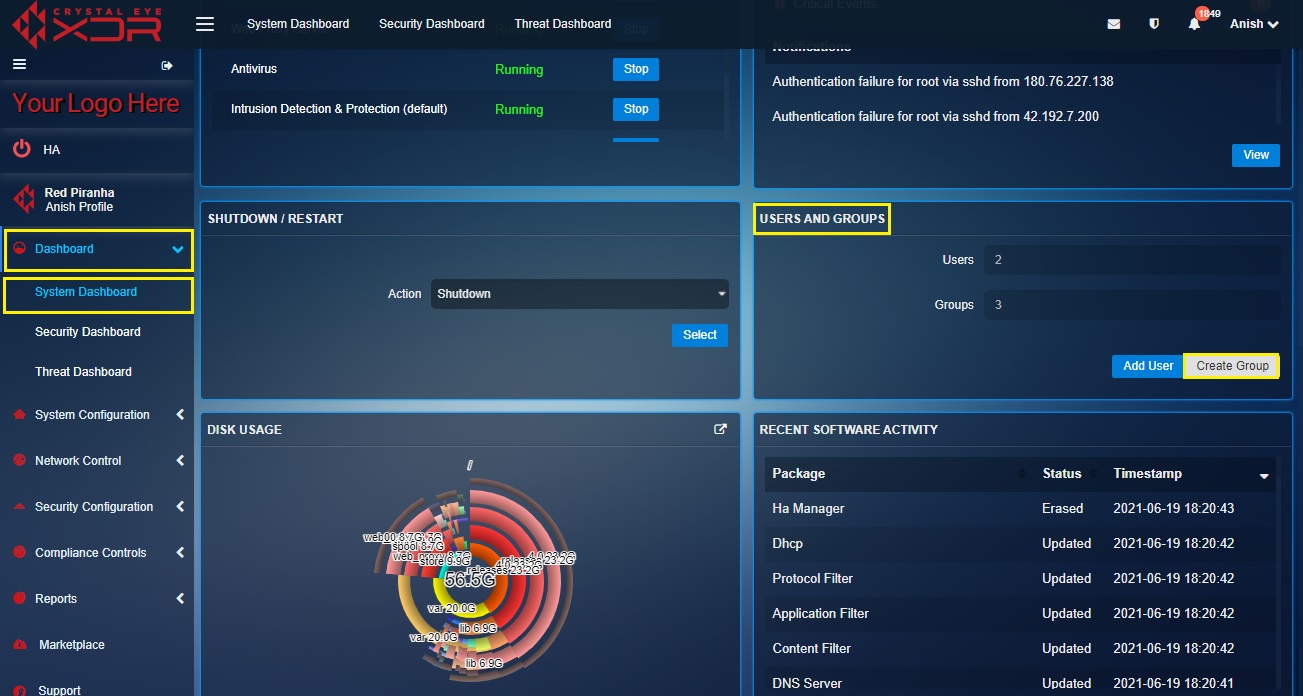Click the Status column header
Image resolution: width=1303 pixels, height=696 pixels.
pyautogui.click(x=1062, y=474)
